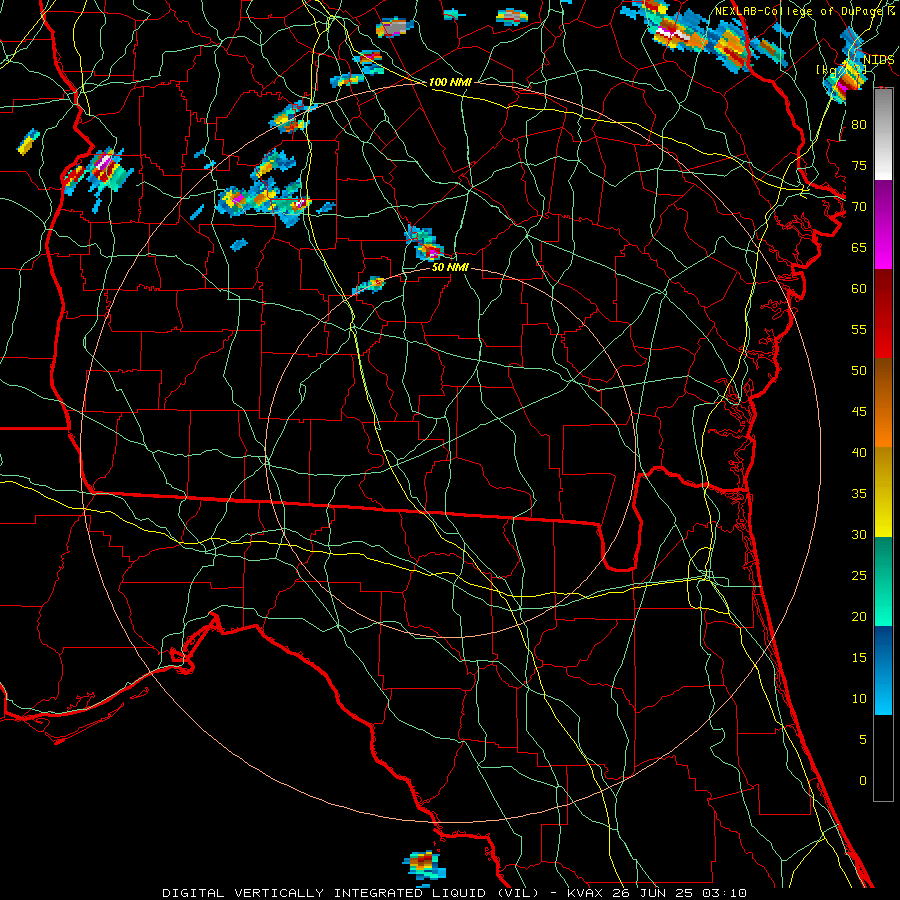The width and height of the screenshot is (900, 900).
Task: Click the "0" value on color scale
Action: tap(863, 781)
